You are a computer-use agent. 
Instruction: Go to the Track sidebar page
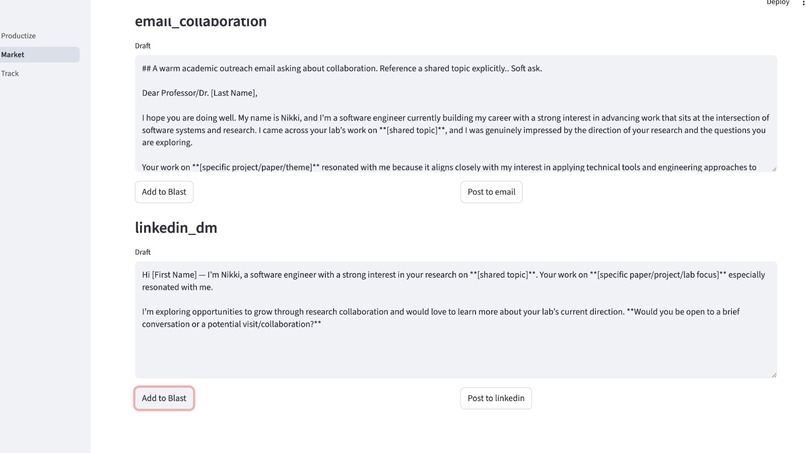(x=10, y=74)
